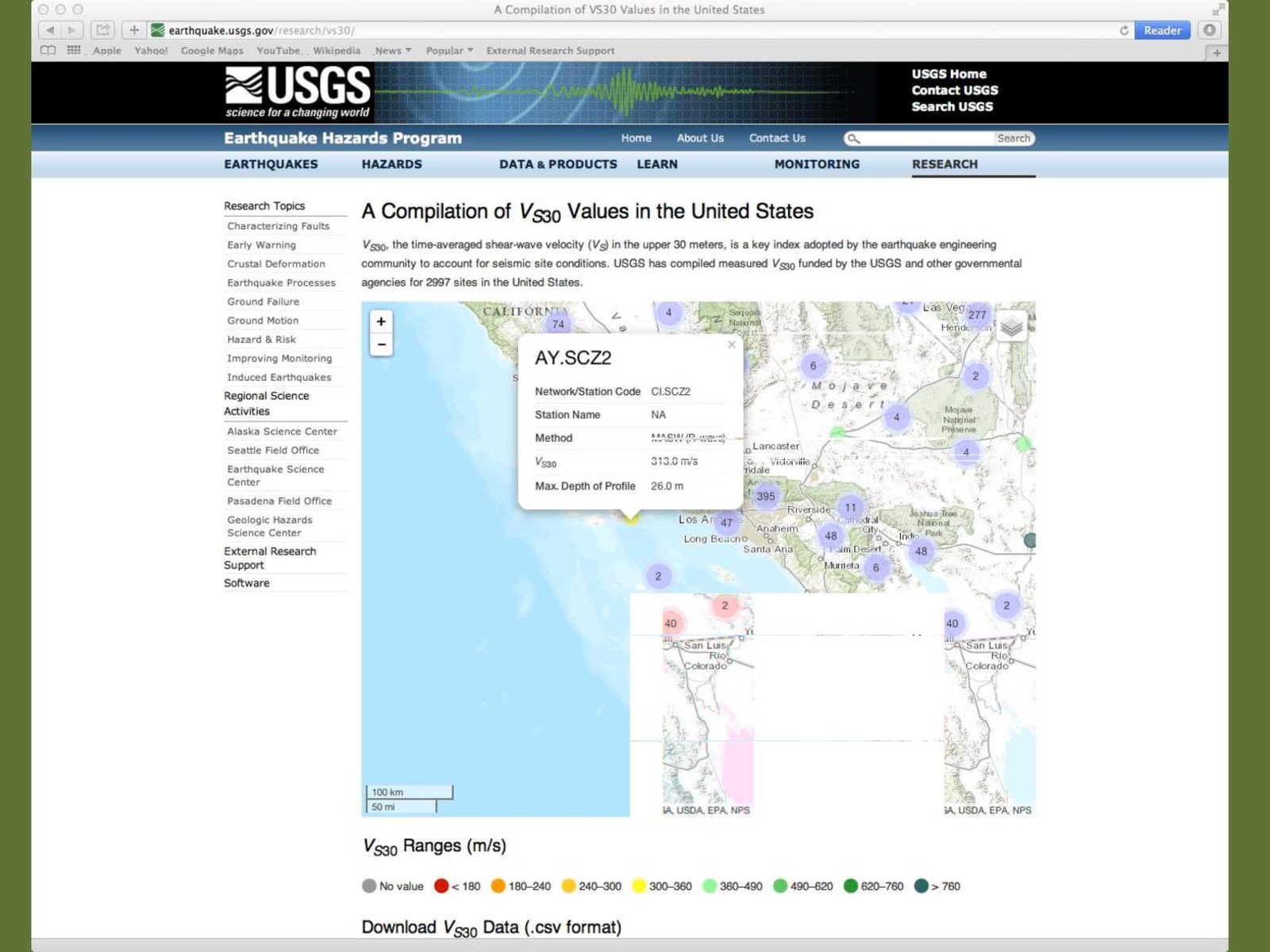Open the Hazards navigation menu

pos(391,164)
